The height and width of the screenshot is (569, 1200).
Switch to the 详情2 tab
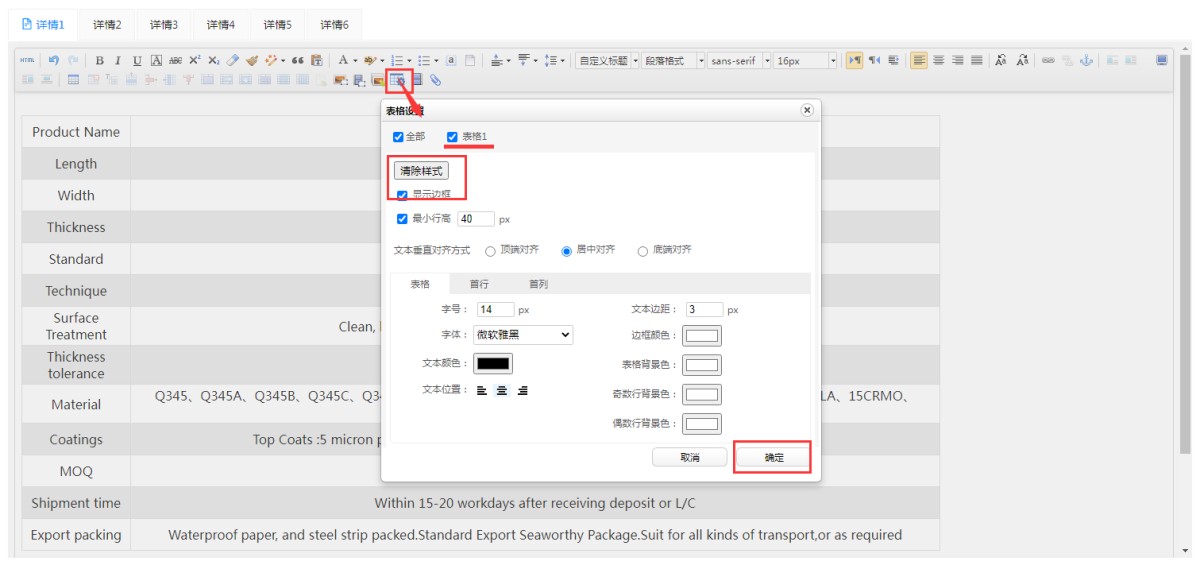tap(107, 24)
